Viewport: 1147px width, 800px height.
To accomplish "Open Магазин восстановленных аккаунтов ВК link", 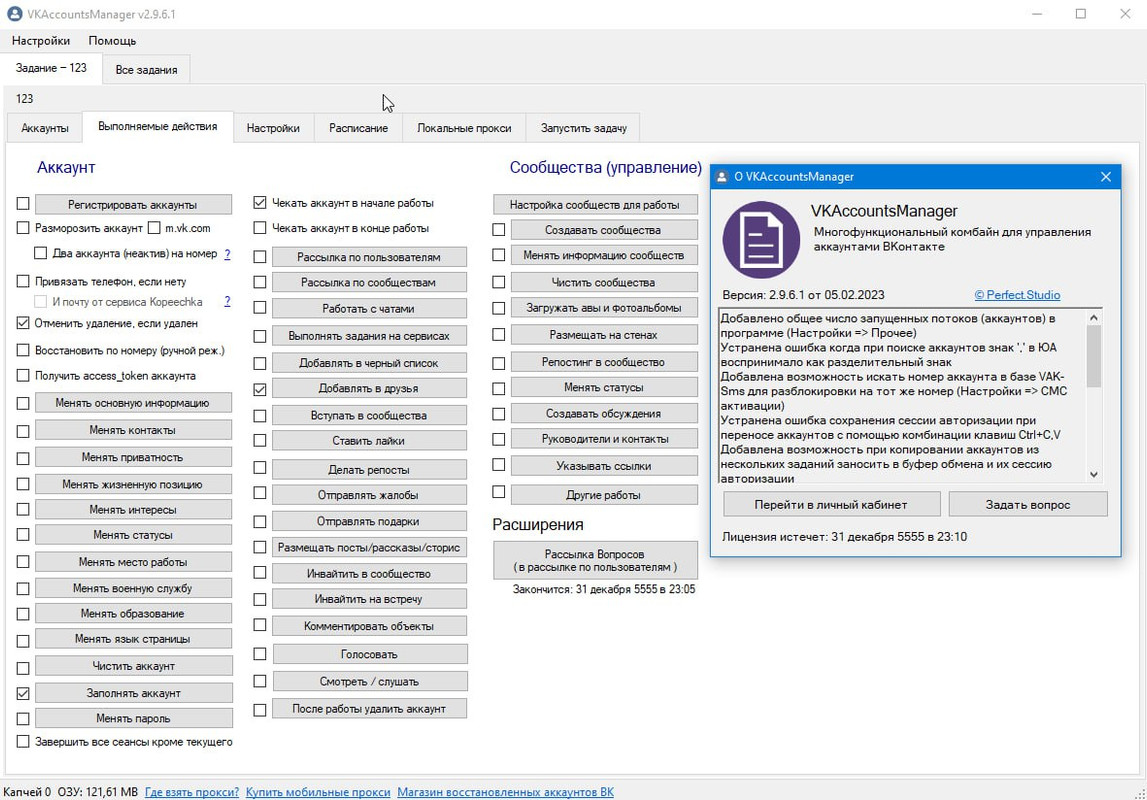I will coord(505,792).
